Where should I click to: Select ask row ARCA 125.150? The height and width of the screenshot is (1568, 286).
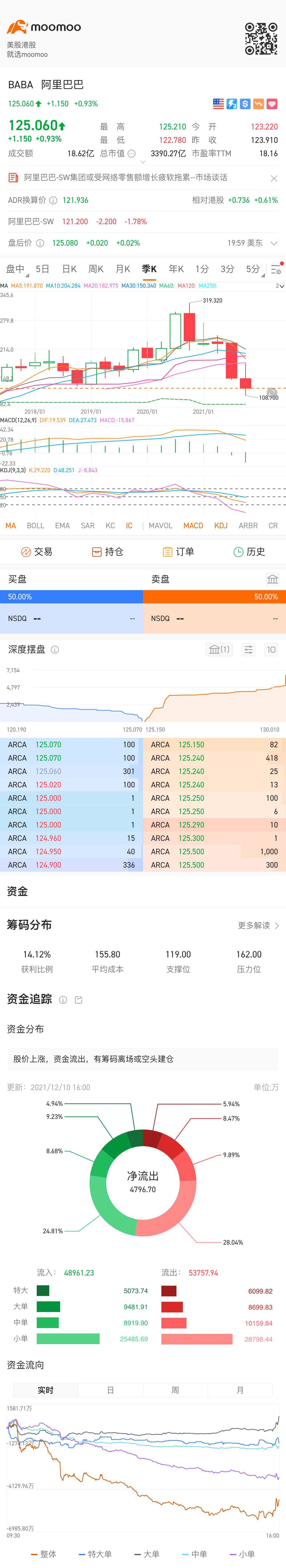214,744
